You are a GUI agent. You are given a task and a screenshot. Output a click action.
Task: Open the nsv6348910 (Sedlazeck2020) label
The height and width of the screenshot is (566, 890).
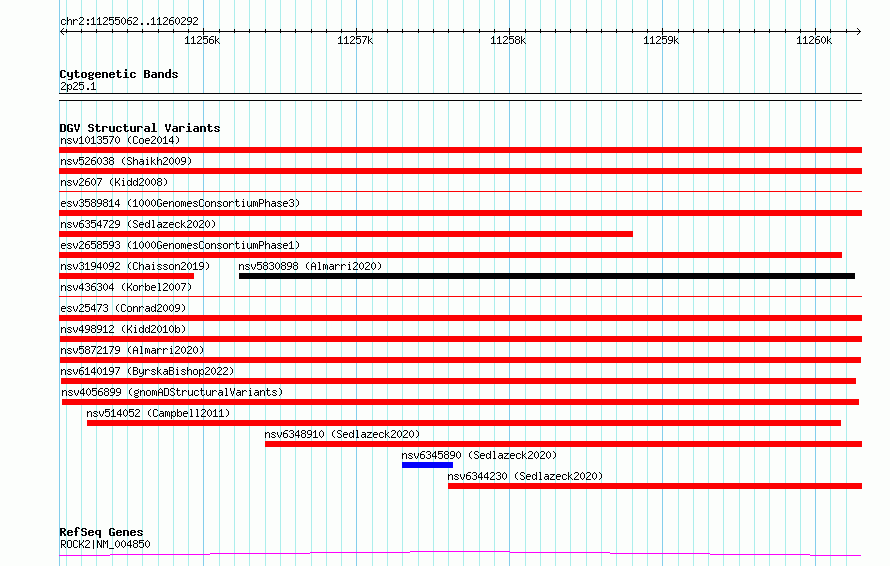342,434
